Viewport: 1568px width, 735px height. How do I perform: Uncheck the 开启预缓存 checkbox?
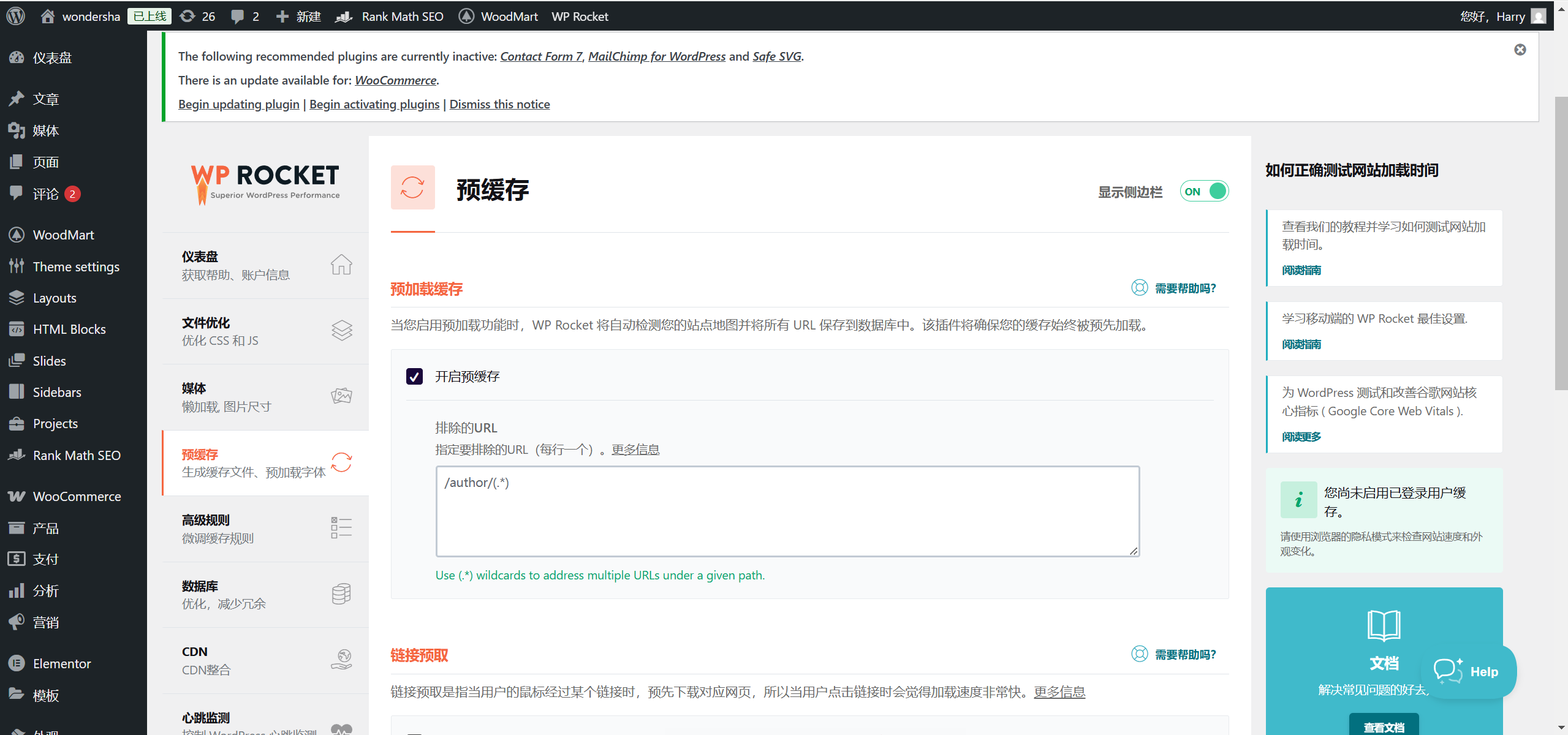tap(414, 376)
